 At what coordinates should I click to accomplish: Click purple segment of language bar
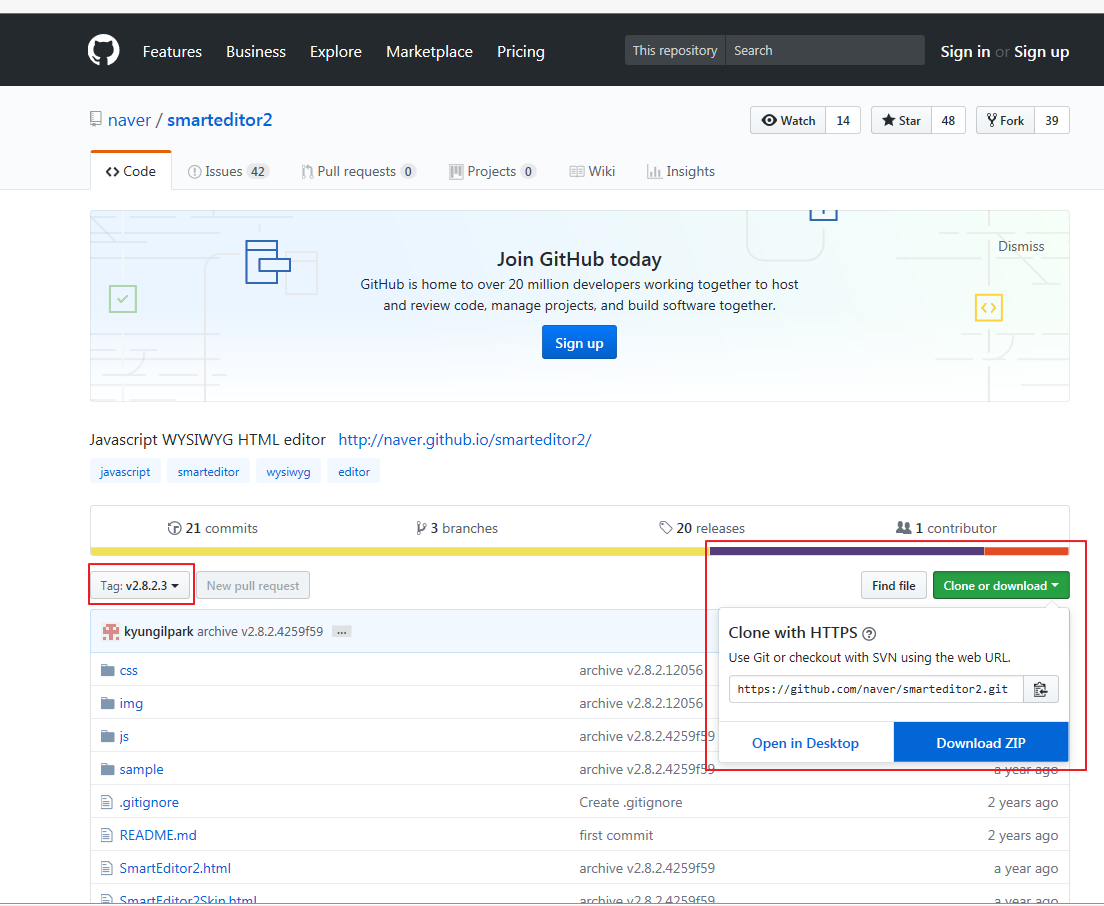pyautogui.click(x=847, y=551)
